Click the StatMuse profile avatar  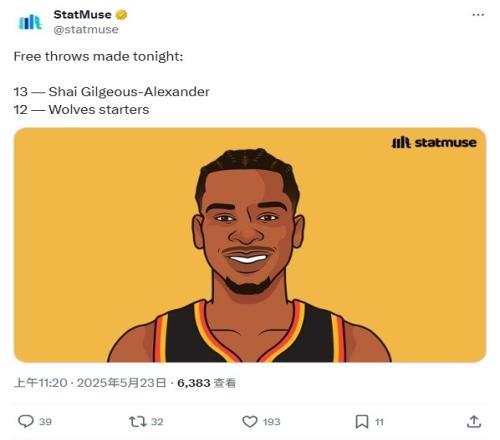30,22
